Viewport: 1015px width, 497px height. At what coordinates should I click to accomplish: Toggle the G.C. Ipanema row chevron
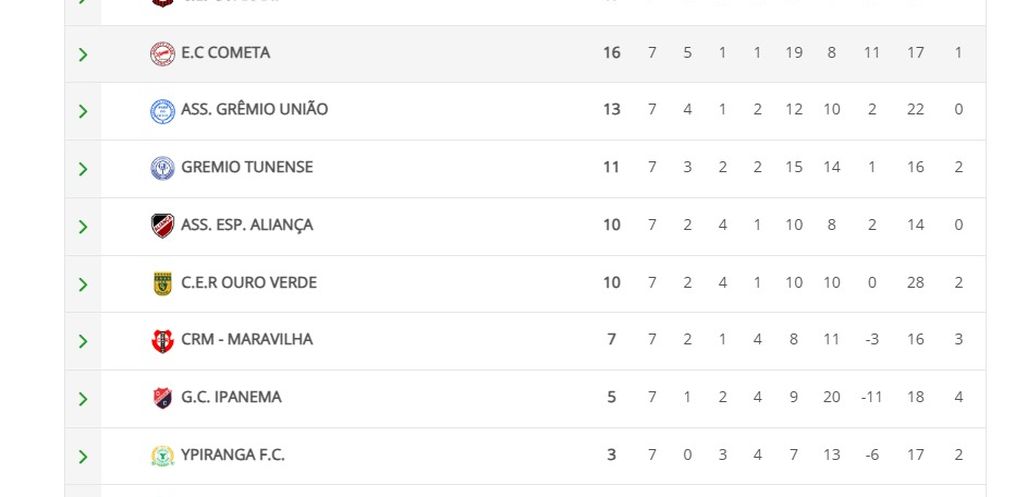pyautogui.click(x=83, y=398)
